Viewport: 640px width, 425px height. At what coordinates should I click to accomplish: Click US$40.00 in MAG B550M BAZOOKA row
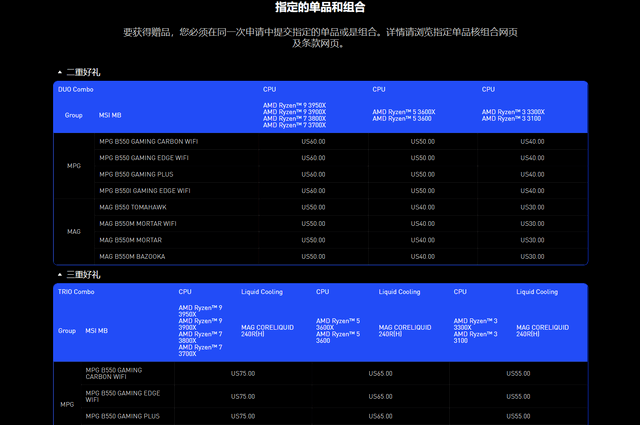[423, 257]
